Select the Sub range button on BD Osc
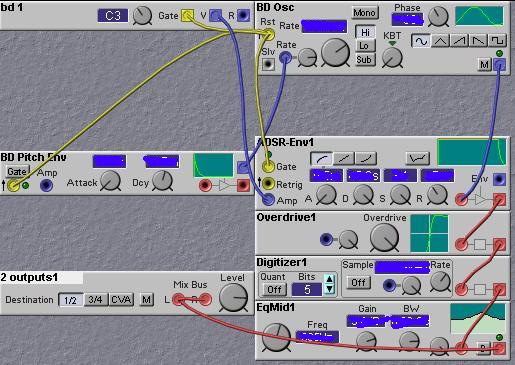515x365 pixels. coord(364,60)
